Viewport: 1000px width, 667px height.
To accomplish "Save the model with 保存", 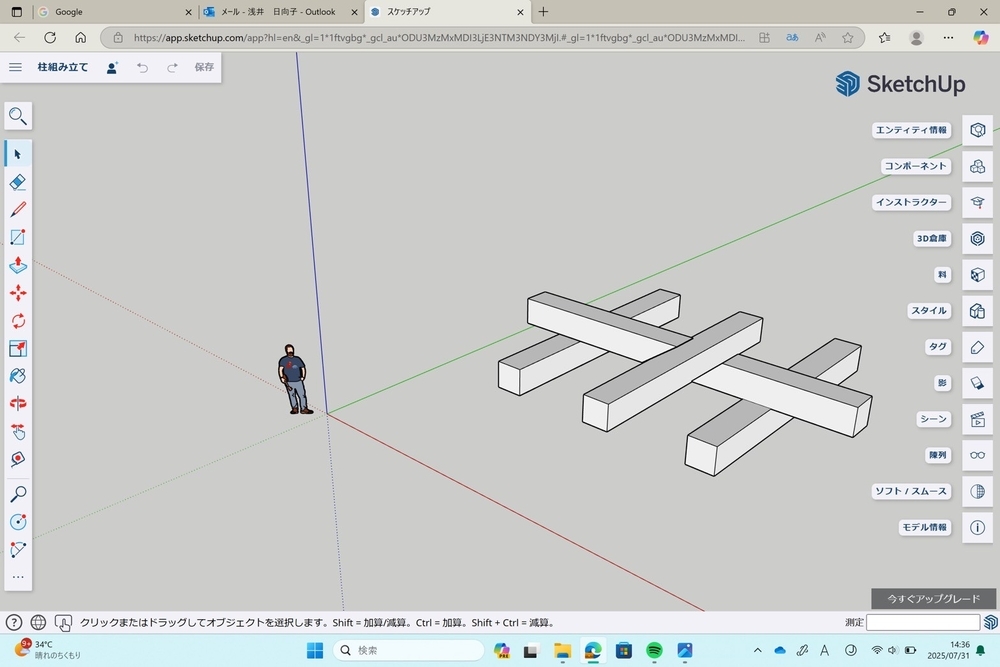I will [x=204, y=67].
